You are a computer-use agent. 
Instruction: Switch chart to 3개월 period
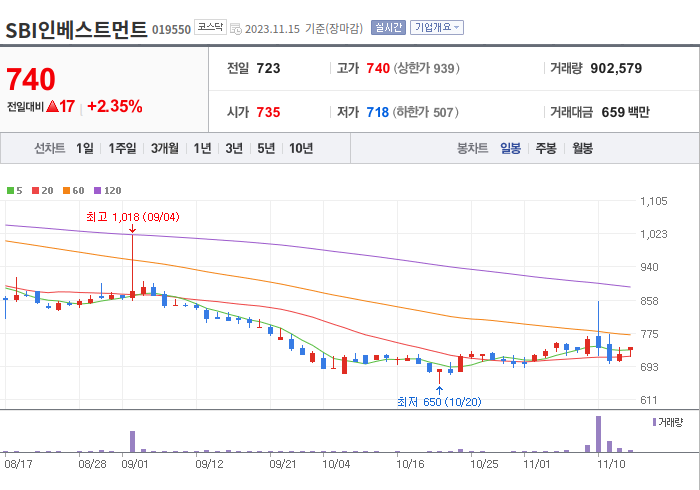165,148
